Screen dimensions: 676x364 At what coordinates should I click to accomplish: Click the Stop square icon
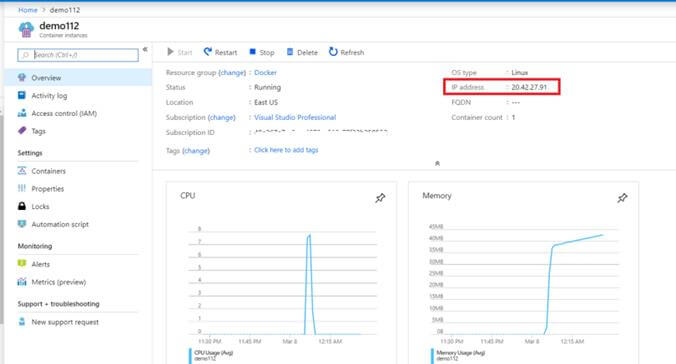tap(253, 52)
